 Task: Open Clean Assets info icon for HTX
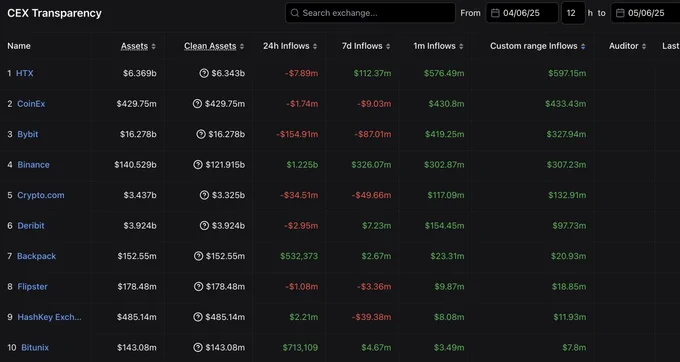click(204, 73)
